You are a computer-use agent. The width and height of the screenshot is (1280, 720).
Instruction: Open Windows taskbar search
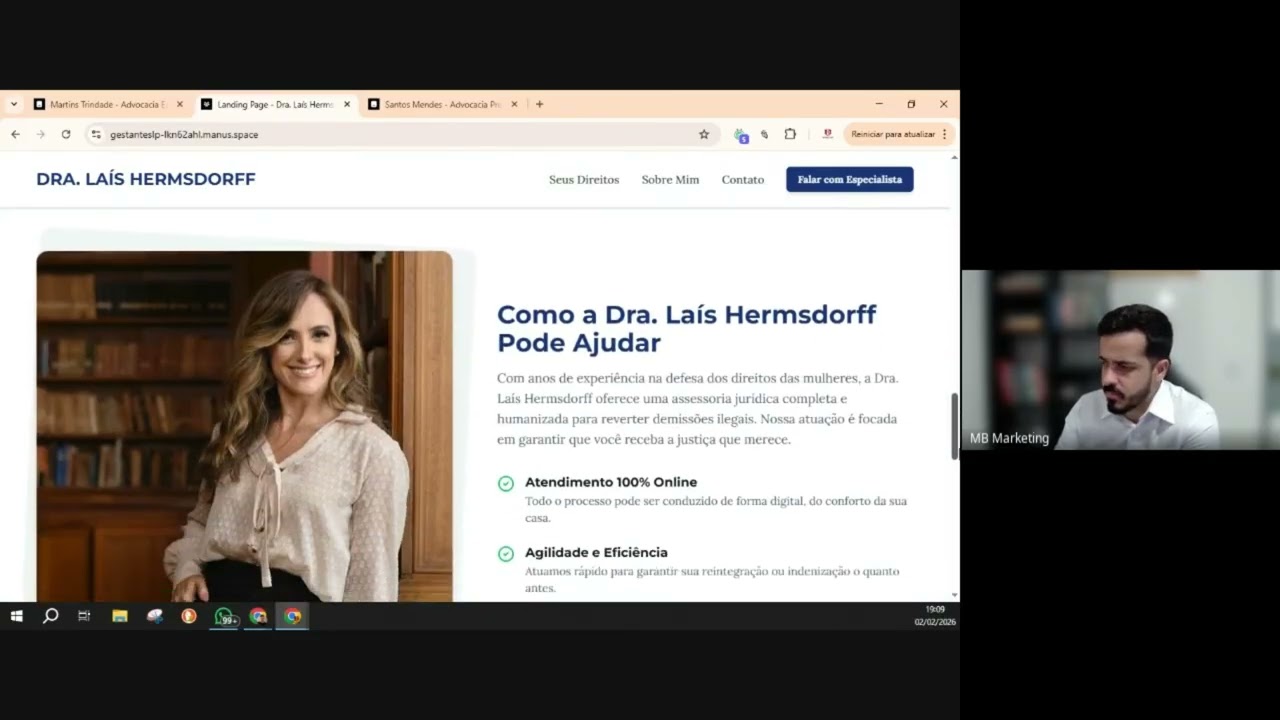[x=51, y=616]
